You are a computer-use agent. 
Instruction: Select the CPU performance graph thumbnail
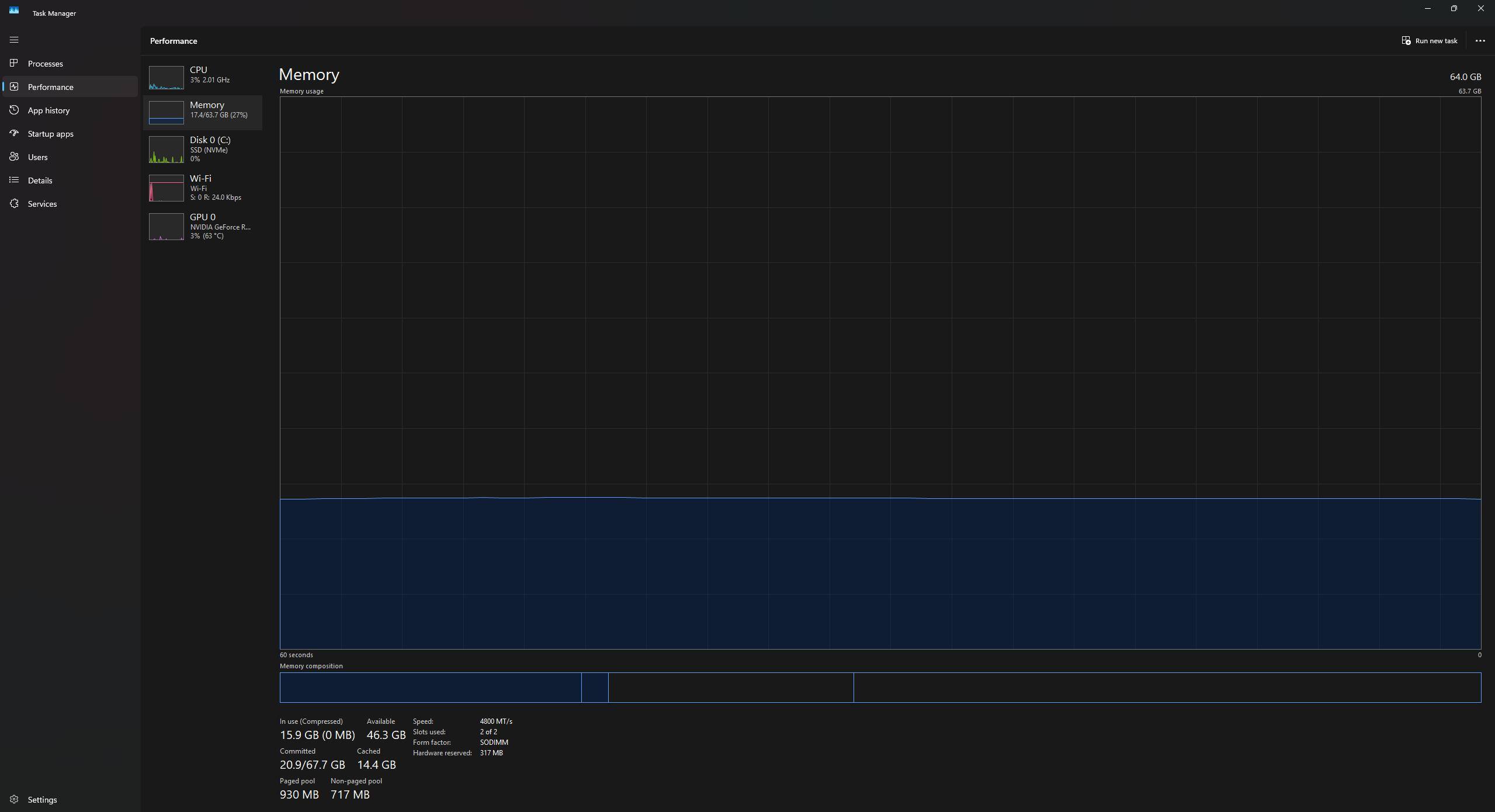(x=166, y=78)
